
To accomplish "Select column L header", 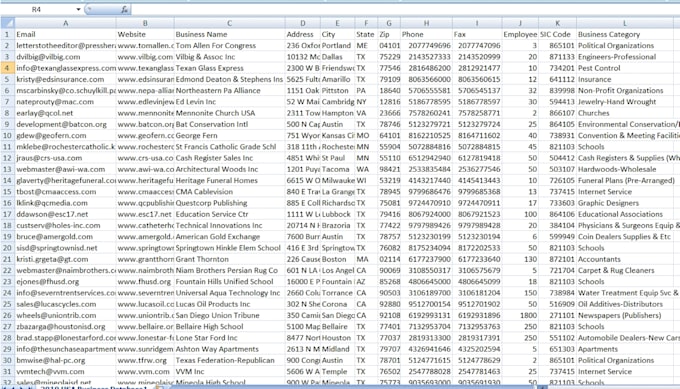I will pos(624,23).
